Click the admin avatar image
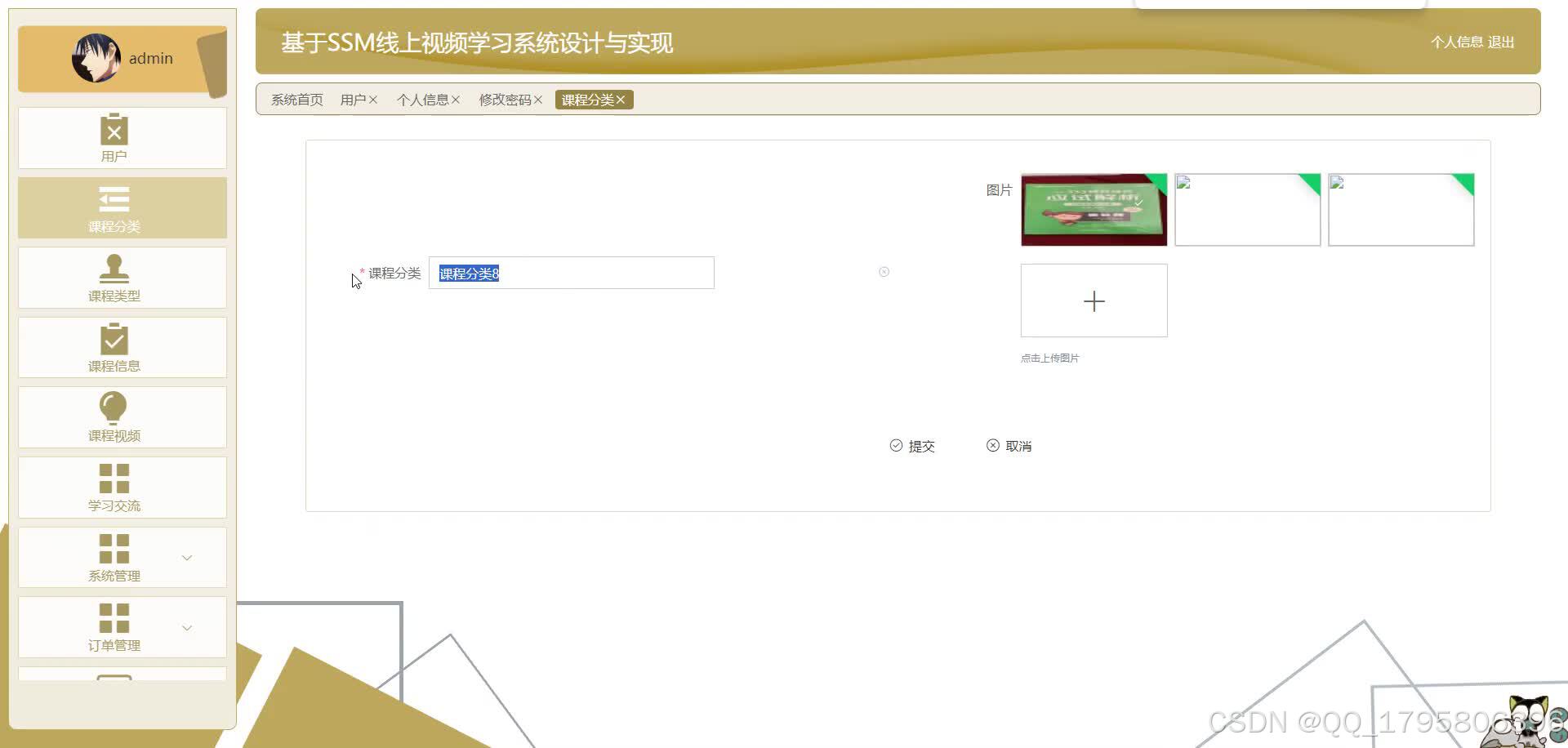 click(x=96, y=58)
